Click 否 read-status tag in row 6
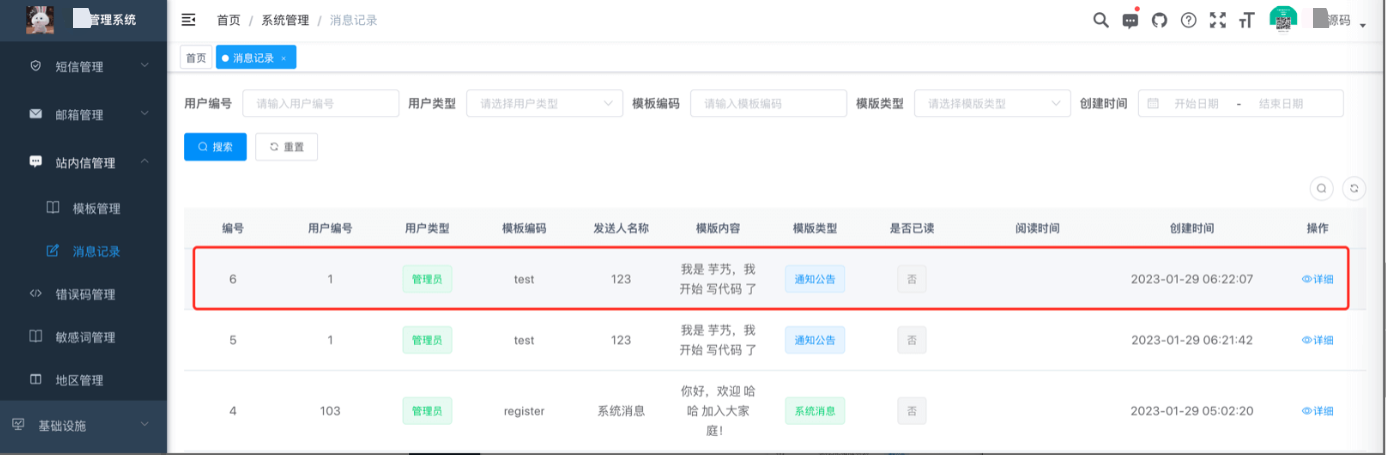This screenshot has height=455, width=1386. 911,279
